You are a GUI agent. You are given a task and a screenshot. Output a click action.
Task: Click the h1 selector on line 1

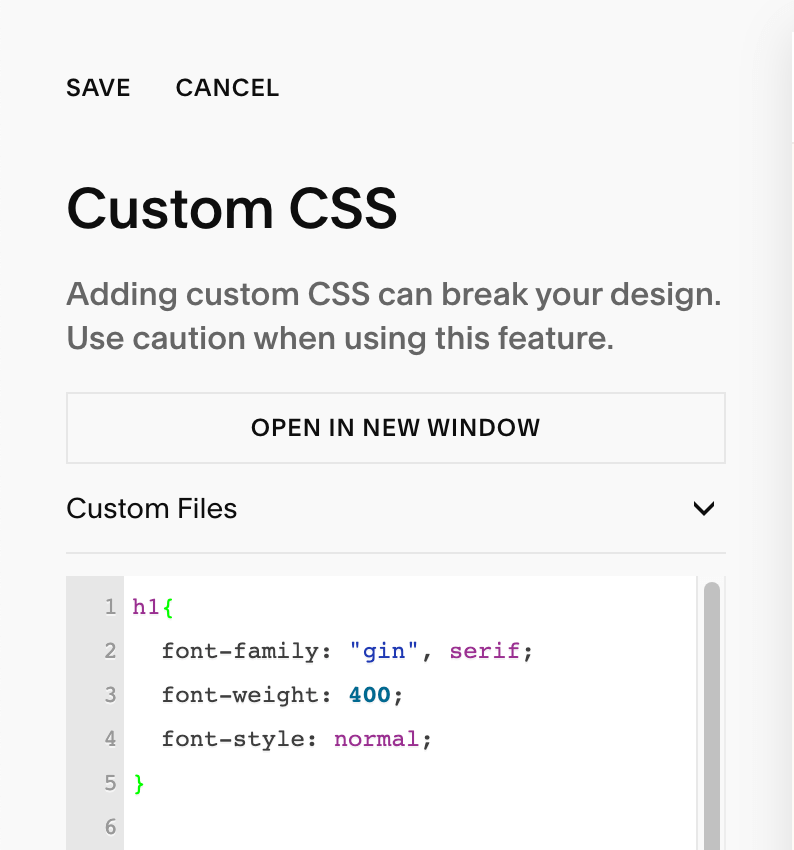145,607
